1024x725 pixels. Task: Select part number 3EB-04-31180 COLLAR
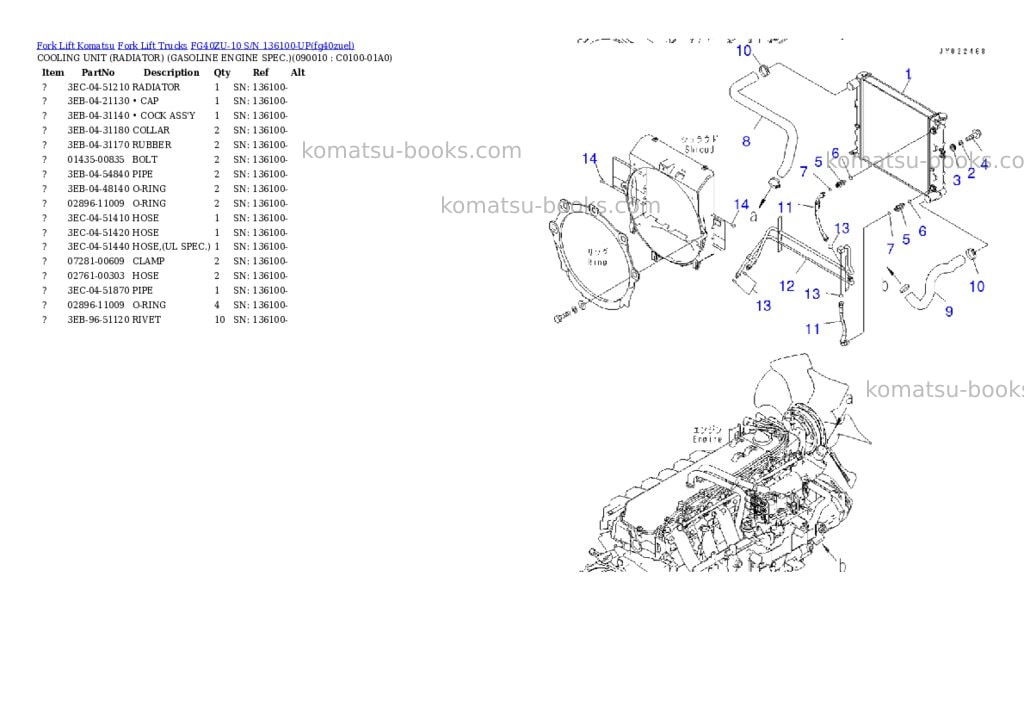tap(118, 130)
